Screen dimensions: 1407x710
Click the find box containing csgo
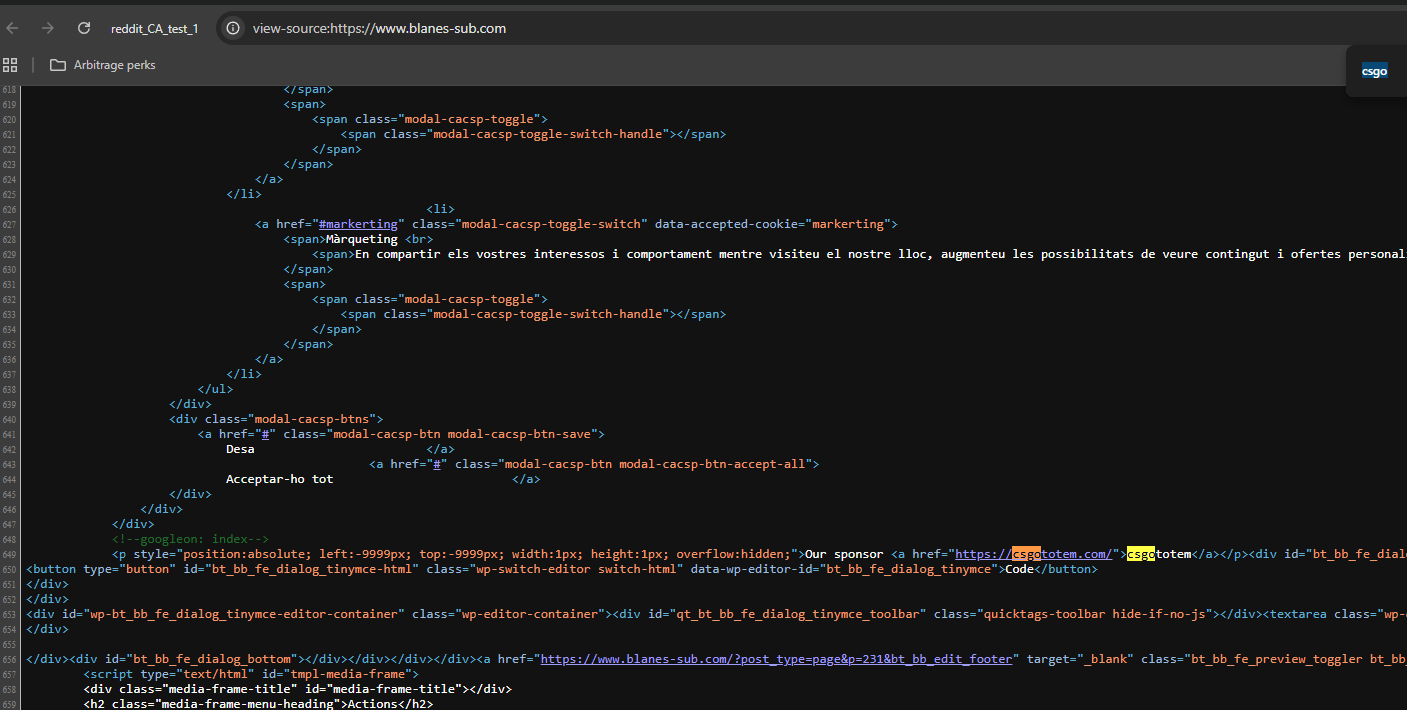1375,71
